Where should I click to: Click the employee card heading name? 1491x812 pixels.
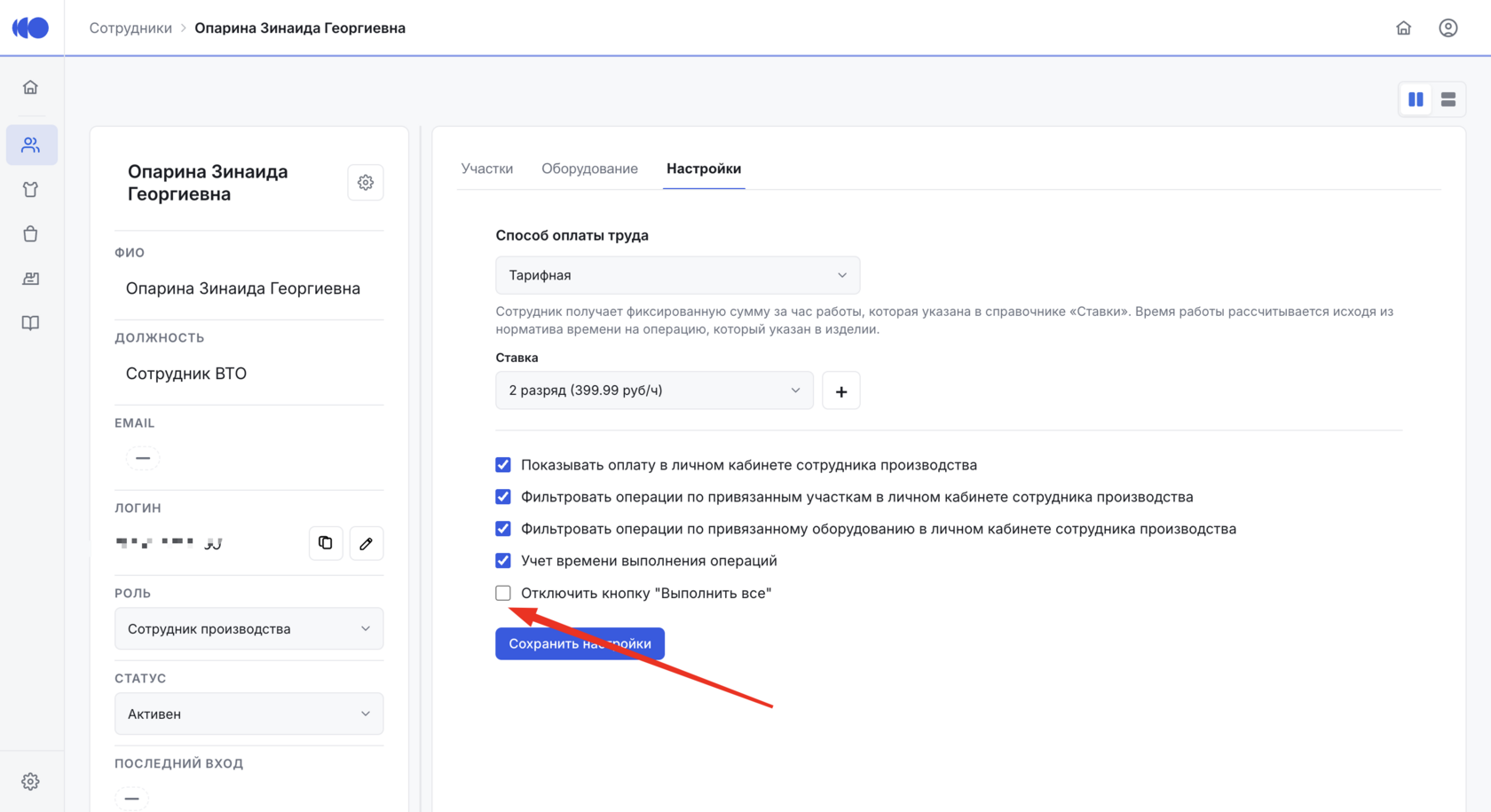point(208,183)
